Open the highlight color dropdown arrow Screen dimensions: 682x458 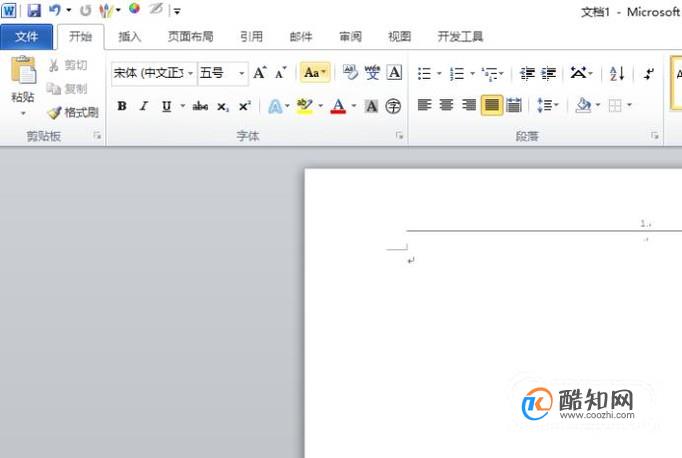(x=321, y=106)
